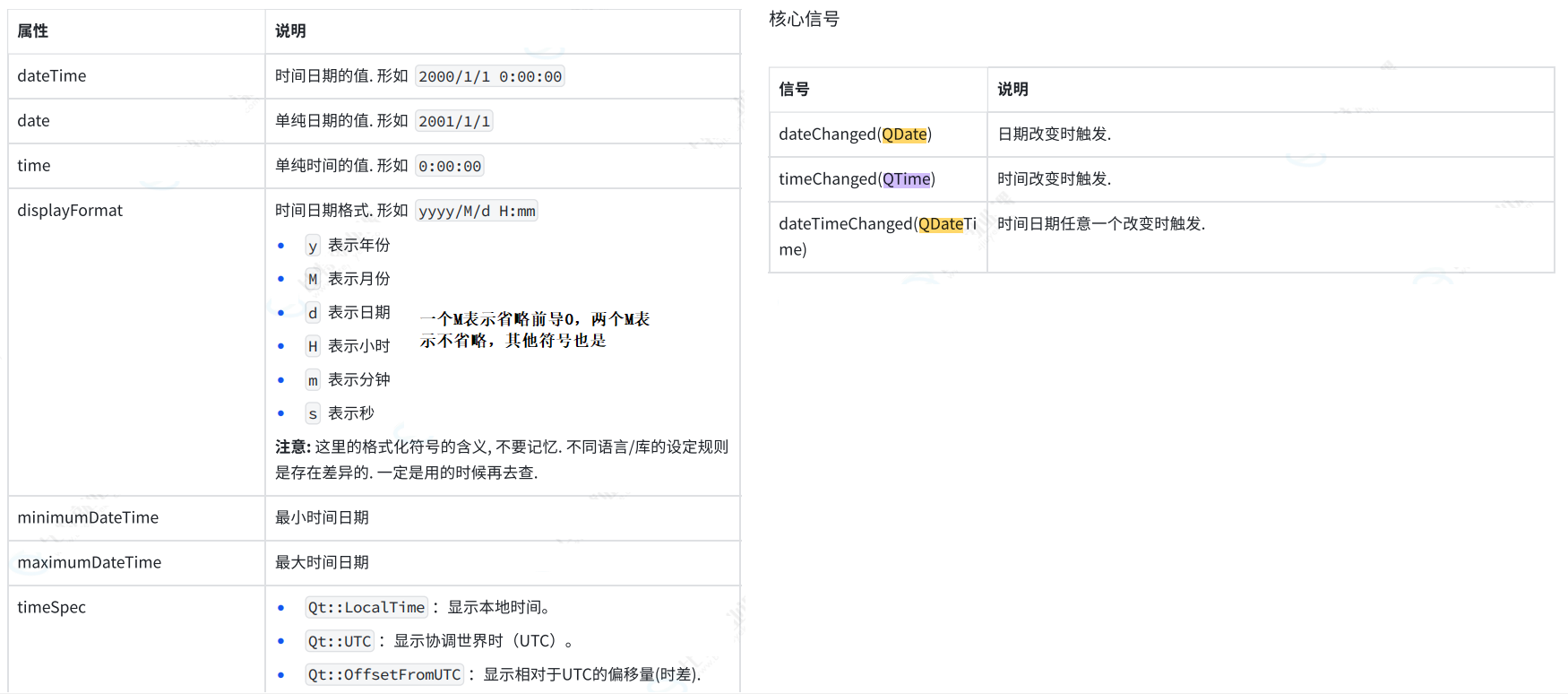Click the purple highlighted QTime text
The image size is (1568, 694).
pos(906,179)
